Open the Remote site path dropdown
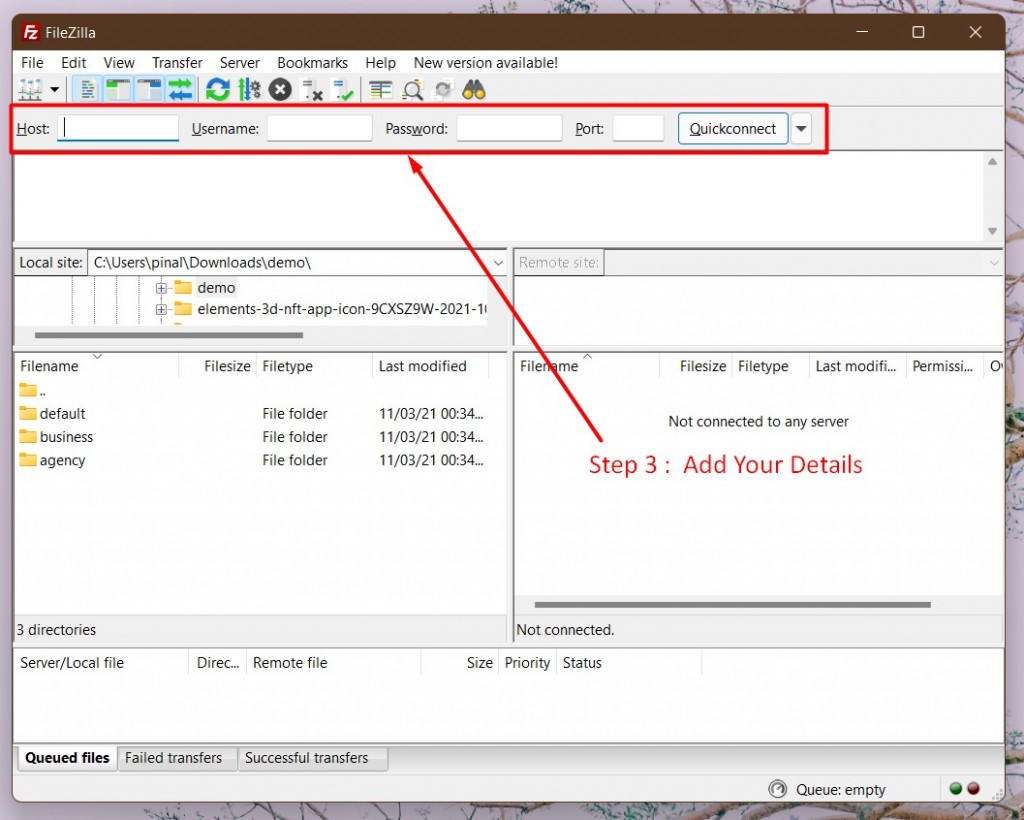Viewport: 1024px width, 820px height. coord(993,262)
